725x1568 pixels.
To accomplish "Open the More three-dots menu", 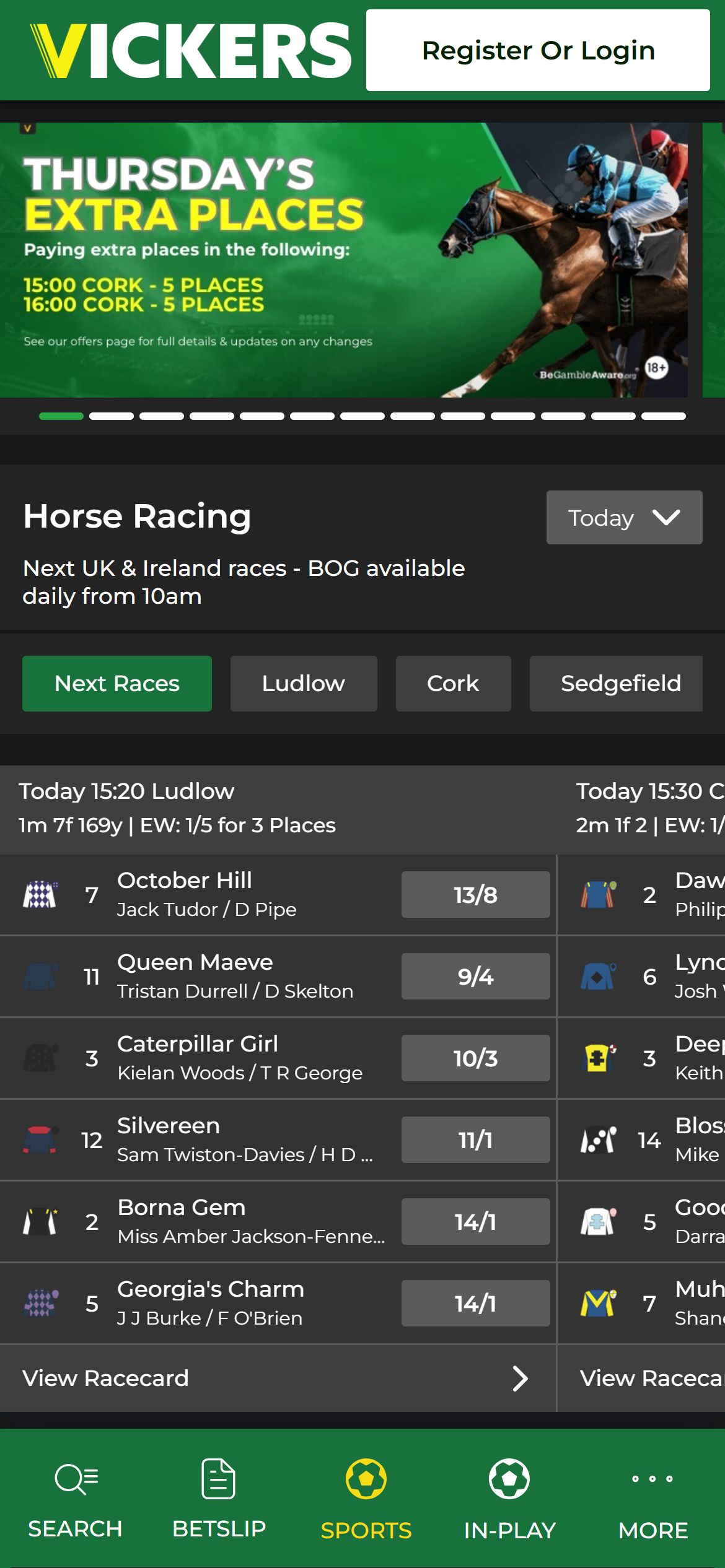I will (x=652, y=1479).
